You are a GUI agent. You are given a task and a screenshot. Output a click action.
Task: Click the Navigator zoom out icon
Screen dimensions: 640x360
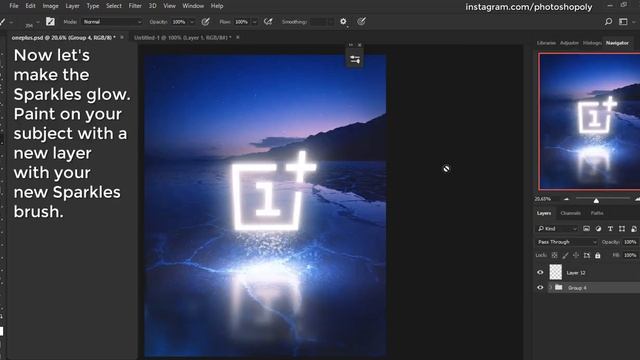point(566,199)
